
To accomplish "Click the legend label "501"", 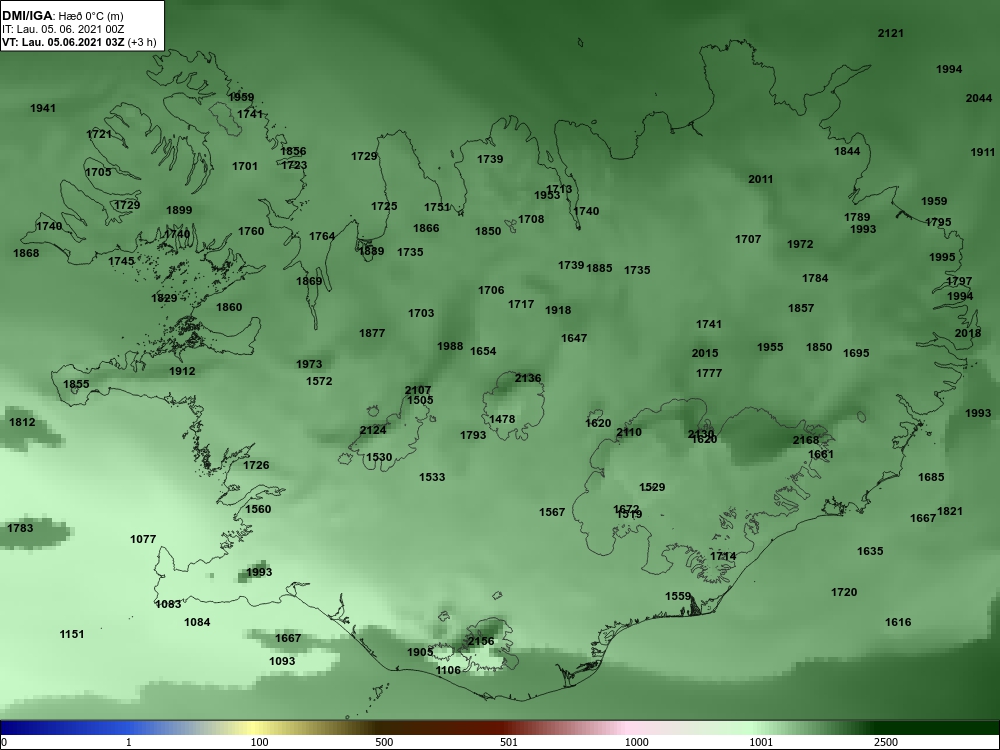I will pyautogui.click(x=509, y=742).
